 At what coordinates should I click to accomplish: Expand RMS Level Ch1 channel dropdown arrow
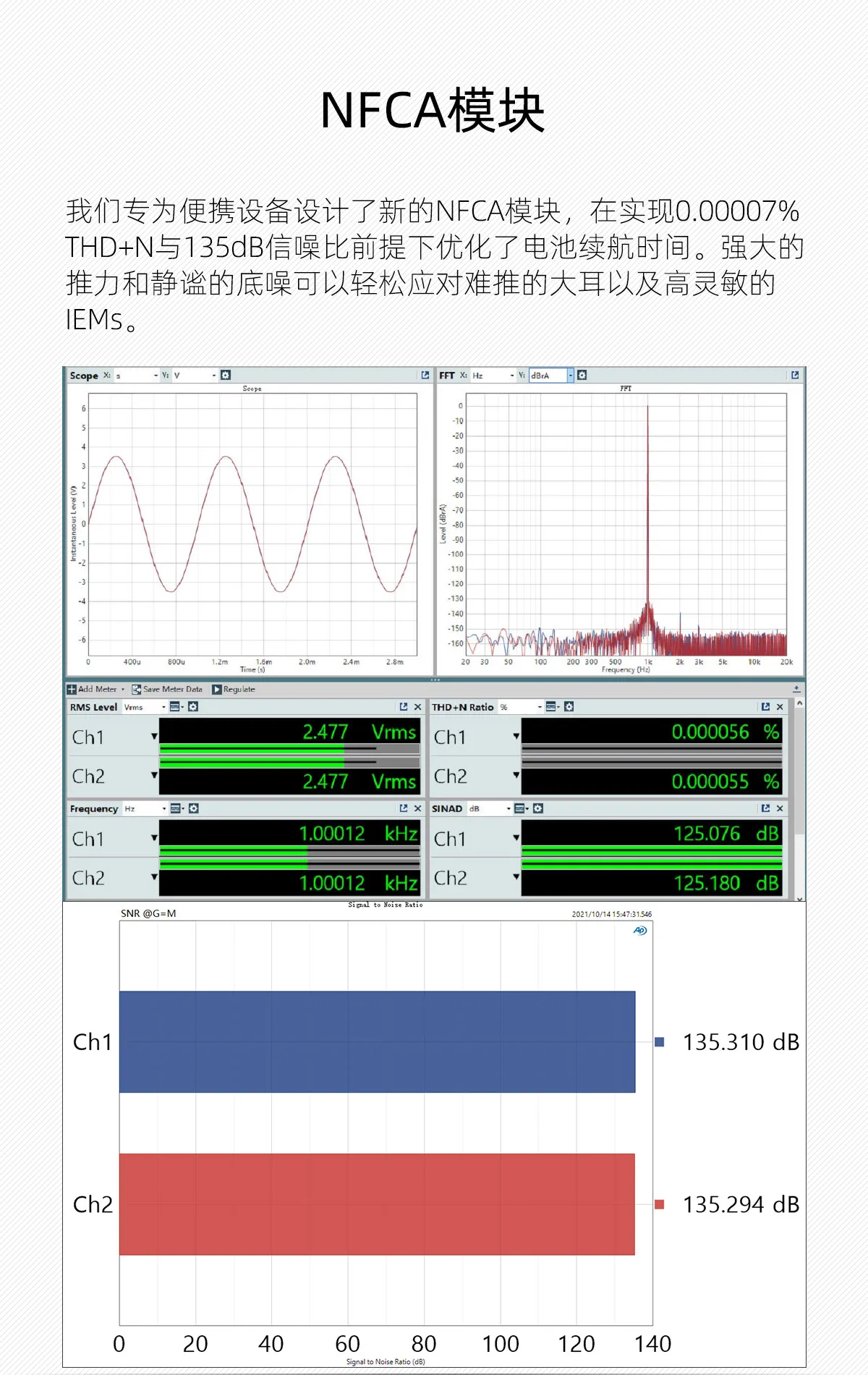[x=154, y=737]
